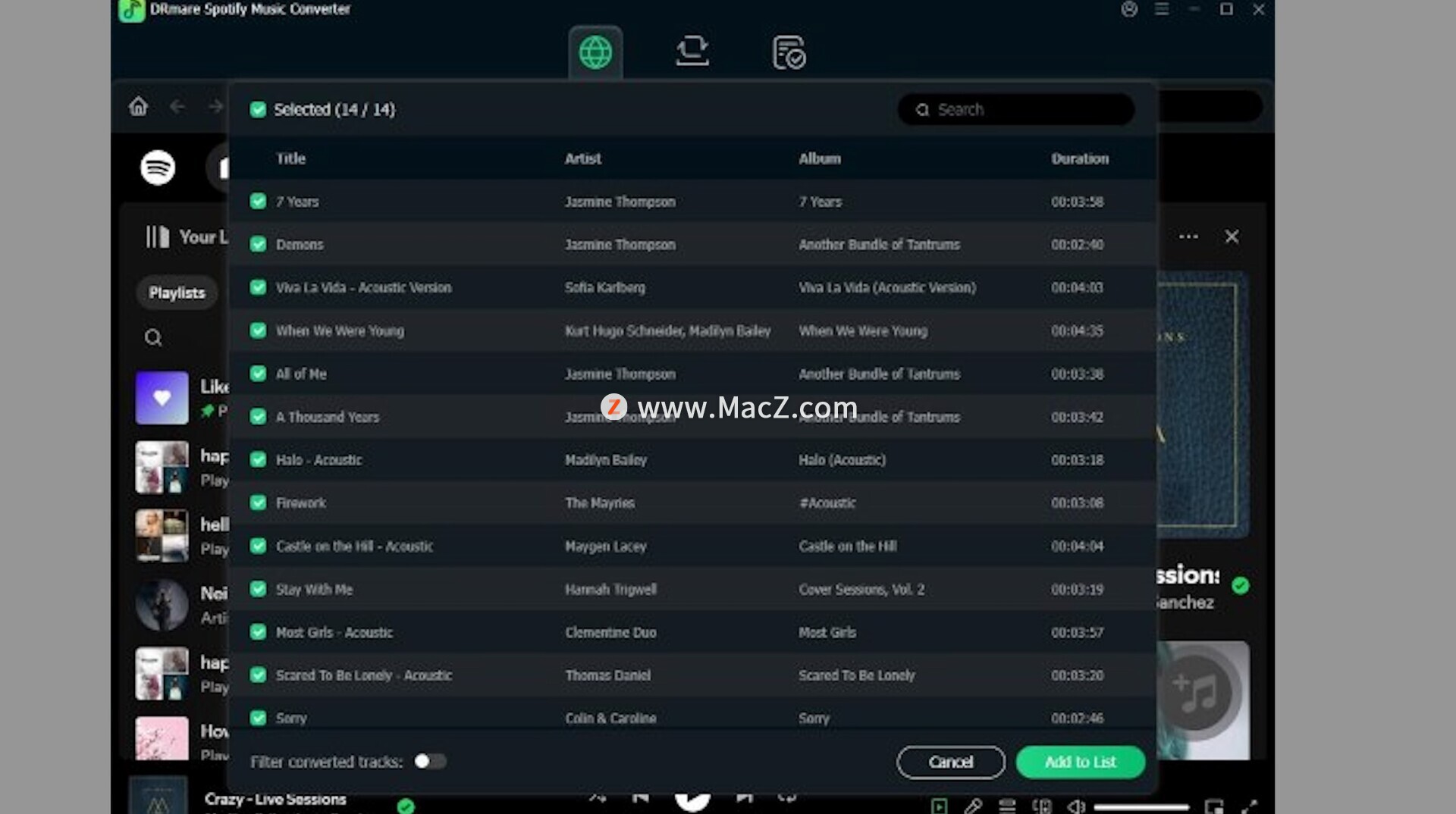Click the Cancel button
The width and height of the screenshot is (1456, 814).
[x=951, y=762]
